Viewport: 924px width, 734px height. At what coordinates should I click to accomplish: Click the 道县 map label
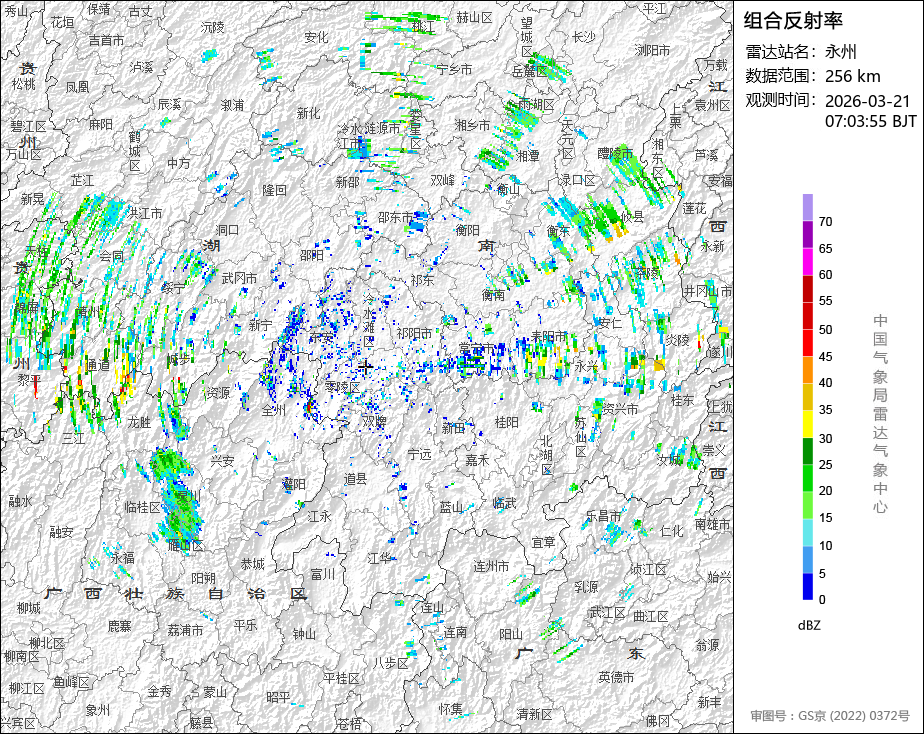click(x=355, y=480)
